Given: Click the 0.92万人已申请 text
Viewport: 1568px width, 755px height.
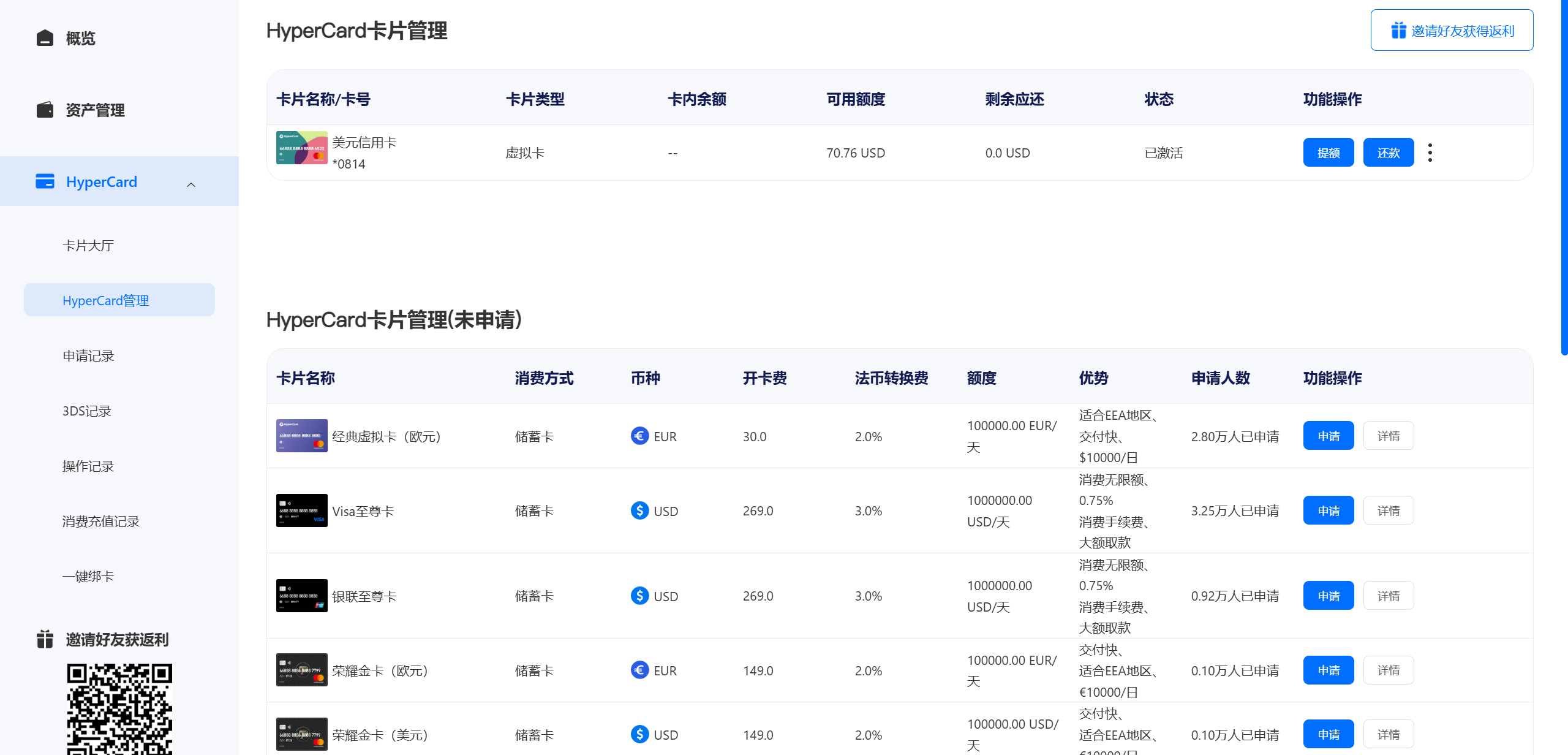Looking at the screenshot, I should click(1235, 596).
